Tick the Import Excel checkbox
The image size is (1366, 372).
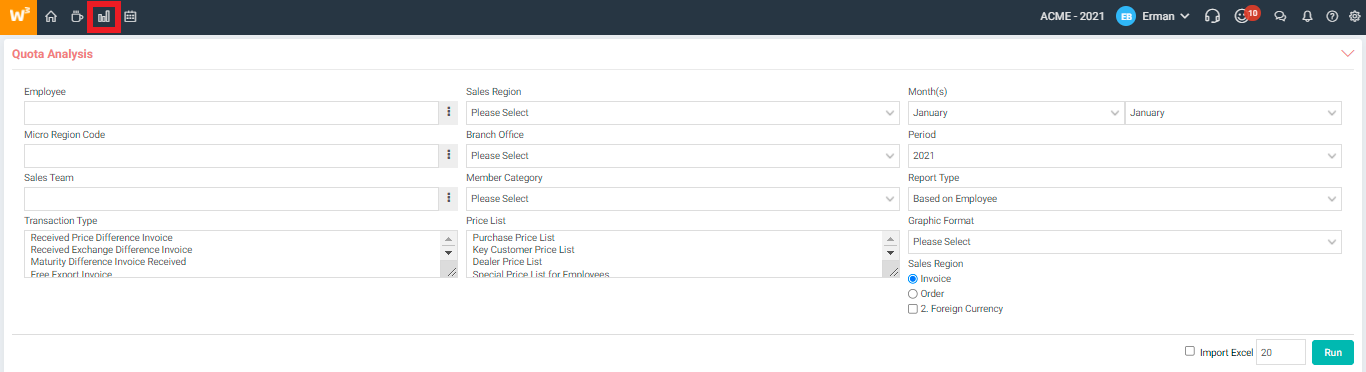coord(1189,351)
